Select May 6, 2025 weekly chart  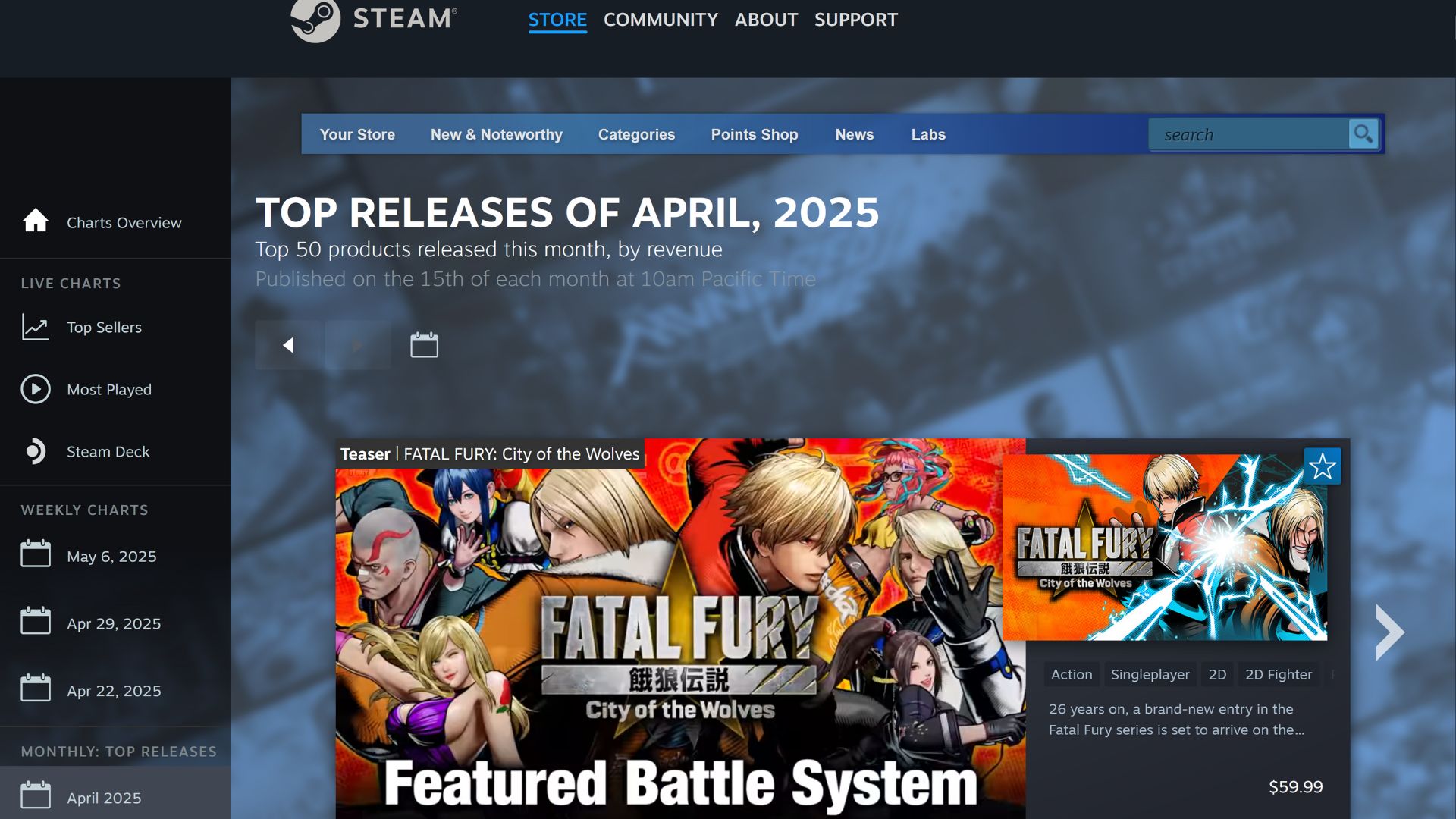coord(111,556)
